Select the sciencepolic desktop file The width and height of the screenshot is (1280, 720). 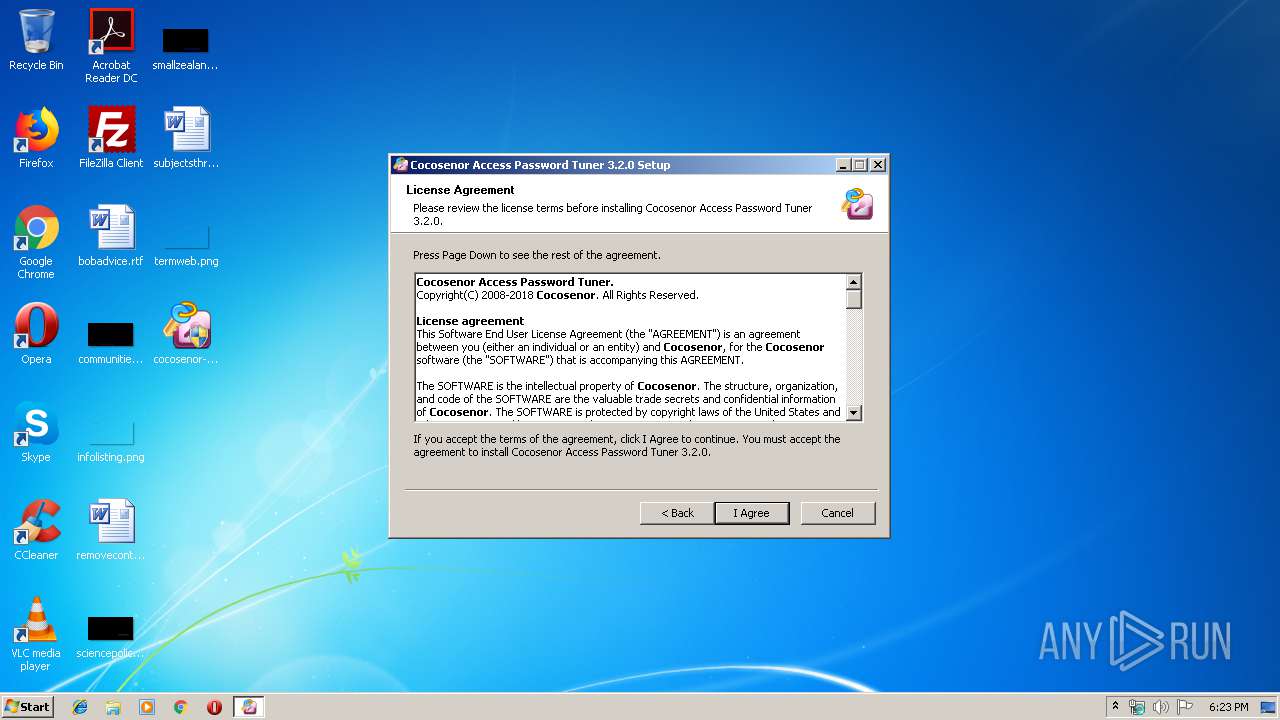(111, 636)
